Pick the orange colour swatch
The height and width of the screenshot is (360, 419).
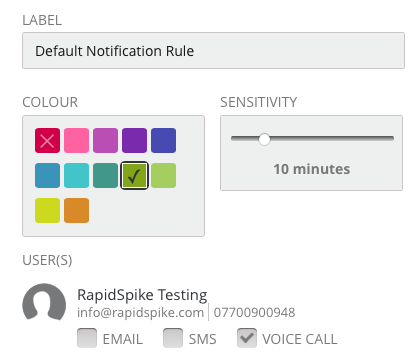click(x=76, y=210)
